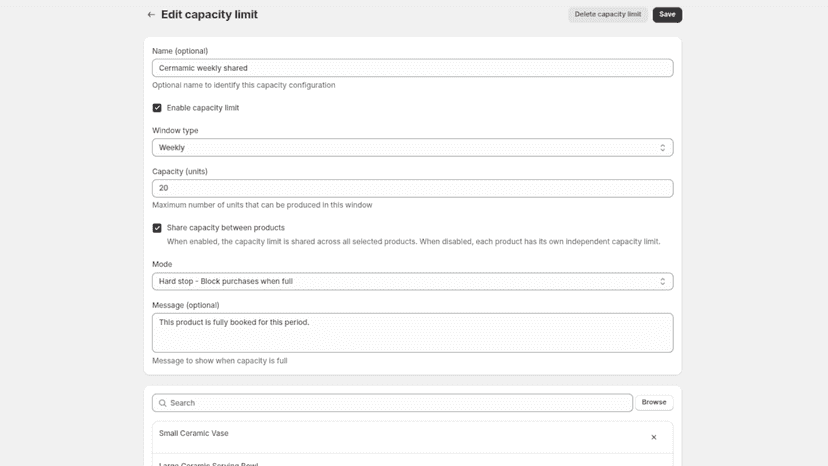Viewport: 828px width, 466px height.
Task: Remove Small Ceramic Vase from list
Action: [x=654, y=437]
